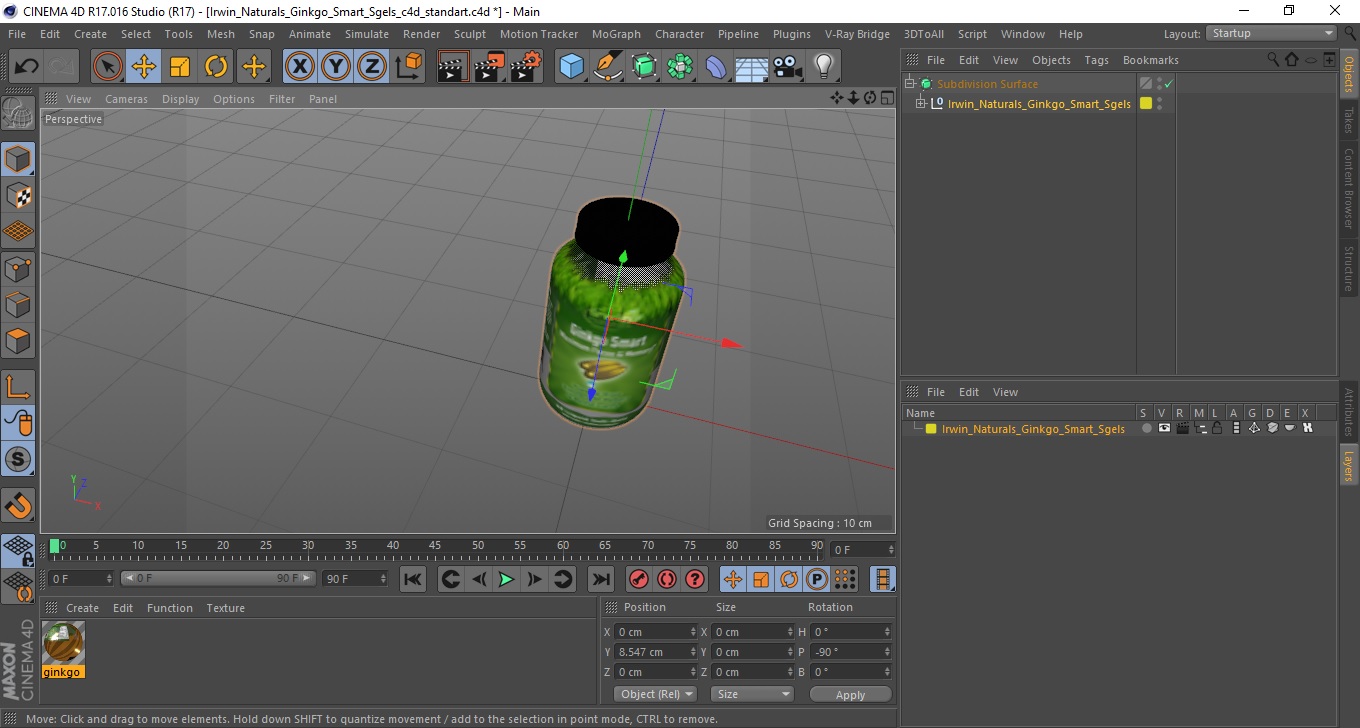Open the Sculpt menu
Screen dimensions: 1360x728
pyautogui.click(x=470, y=34)
